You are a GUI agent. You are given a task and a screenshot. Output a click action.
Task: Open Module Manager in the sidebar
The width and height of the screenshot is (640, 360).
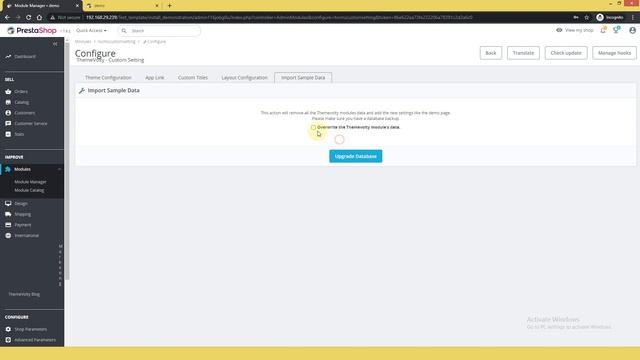click(x=30, y=182)
